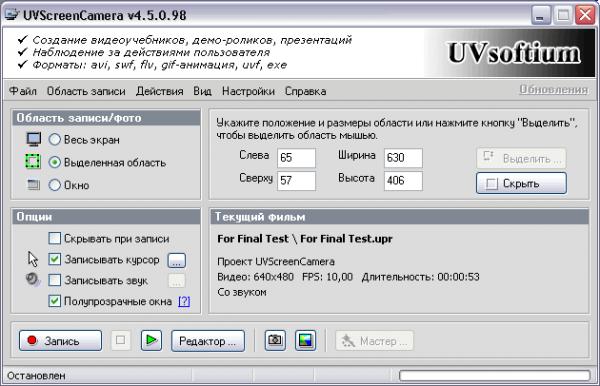Click the sound speaker icon in options
The height and width of the screenshot is (386, 600).
(33, 280)
